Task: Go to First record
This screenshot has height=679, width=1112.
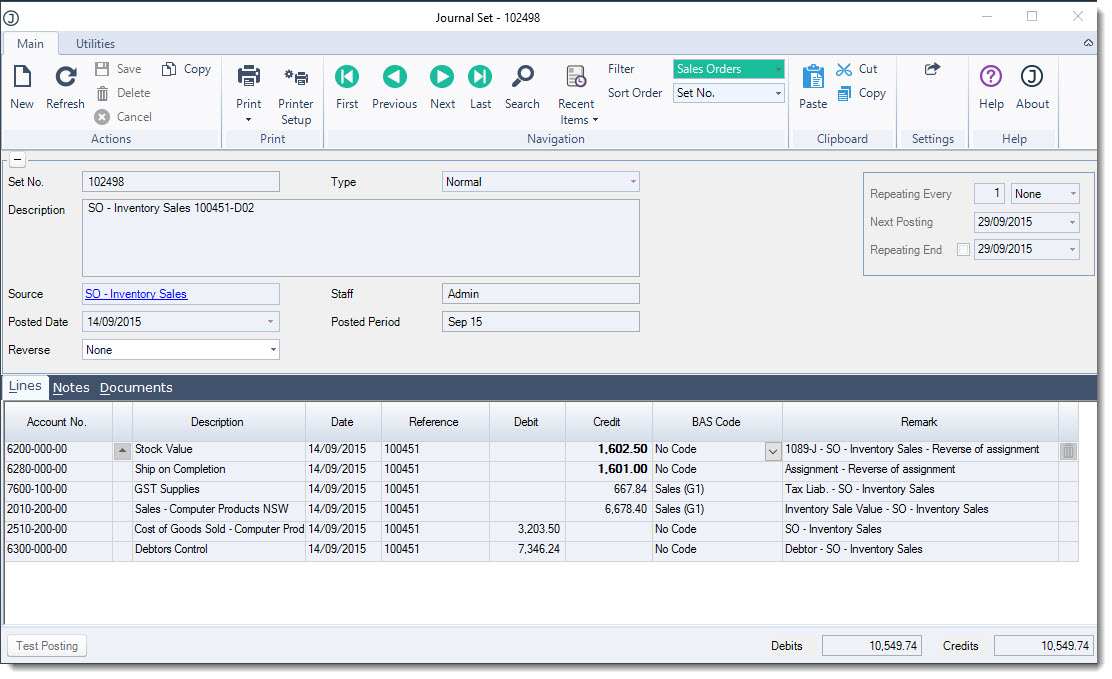Action: click(x=347, y=87)
